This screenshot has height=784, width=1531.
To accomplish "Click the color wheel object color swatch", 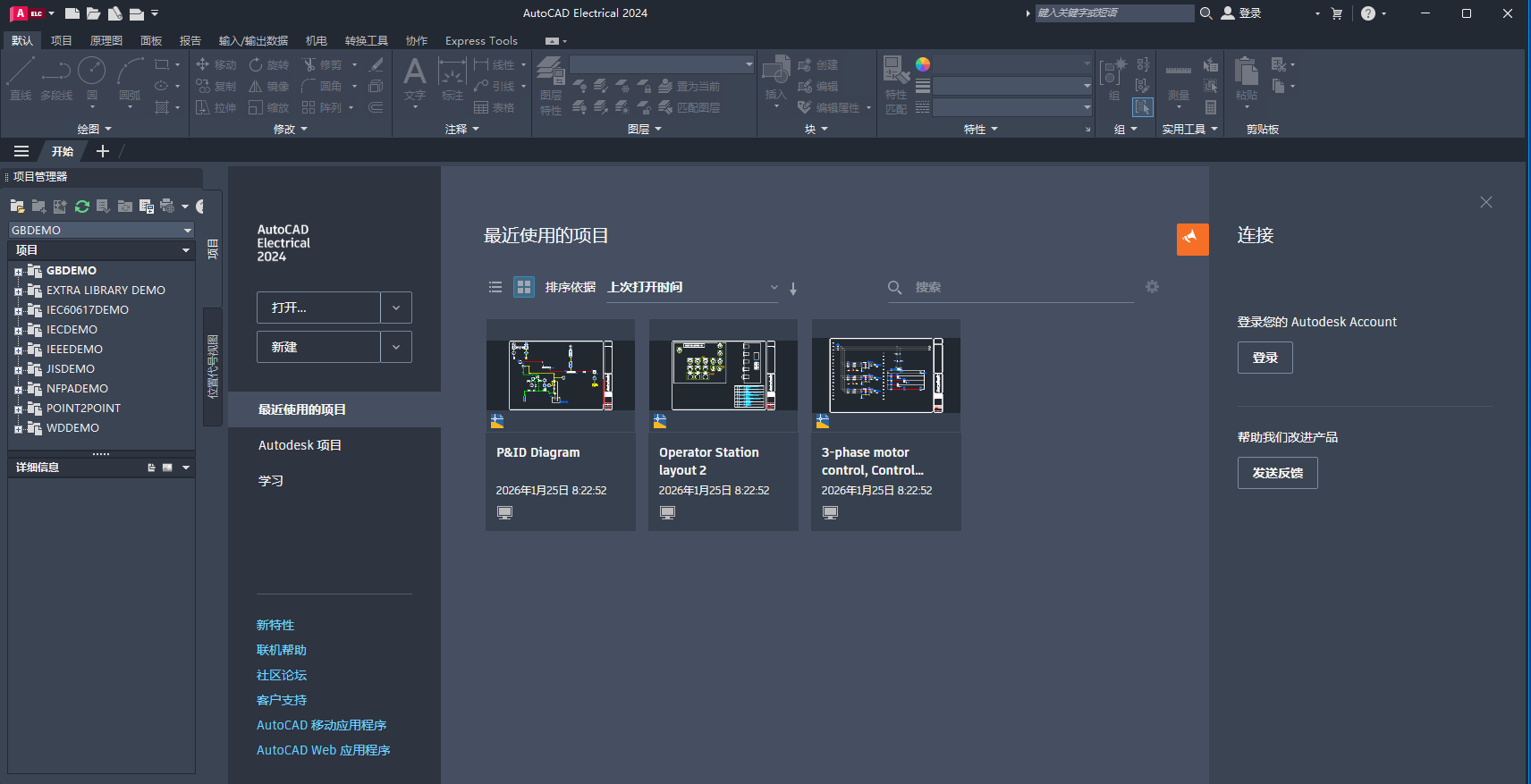I will [923, 64].
